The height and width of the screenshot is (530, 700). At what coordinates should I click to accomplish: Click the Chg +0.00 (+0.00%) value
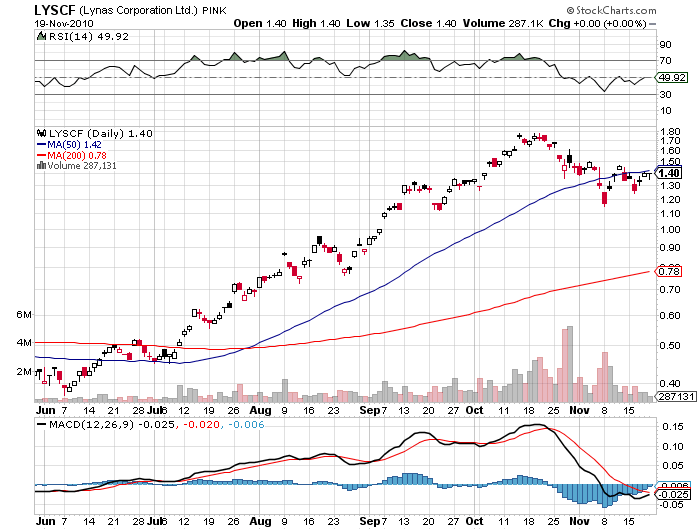[597, 23]
